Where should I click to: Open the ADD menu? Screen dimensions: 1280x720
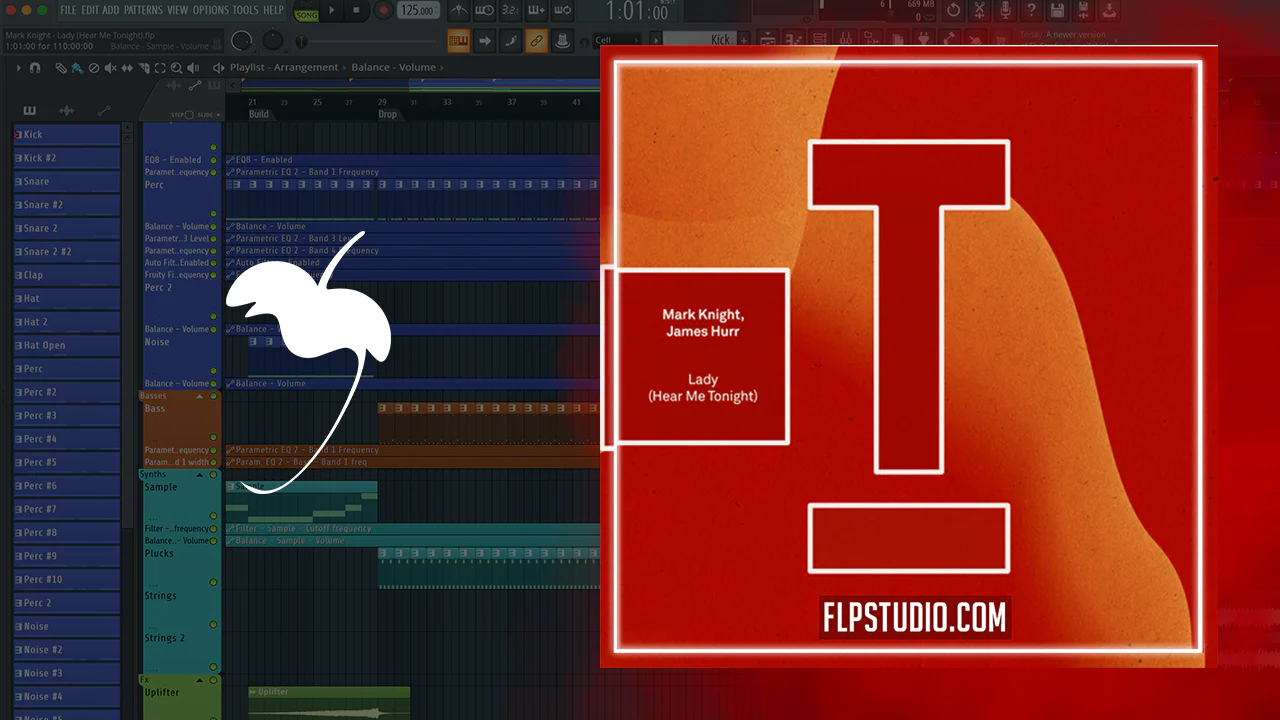[111, 10]
